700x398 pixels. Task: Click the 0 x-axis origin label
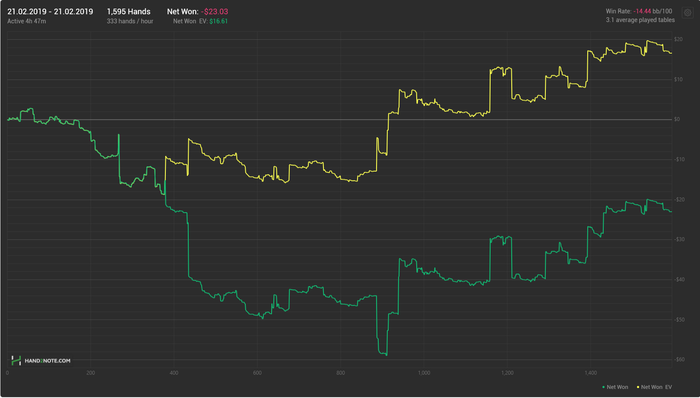(x=7, y=373)
